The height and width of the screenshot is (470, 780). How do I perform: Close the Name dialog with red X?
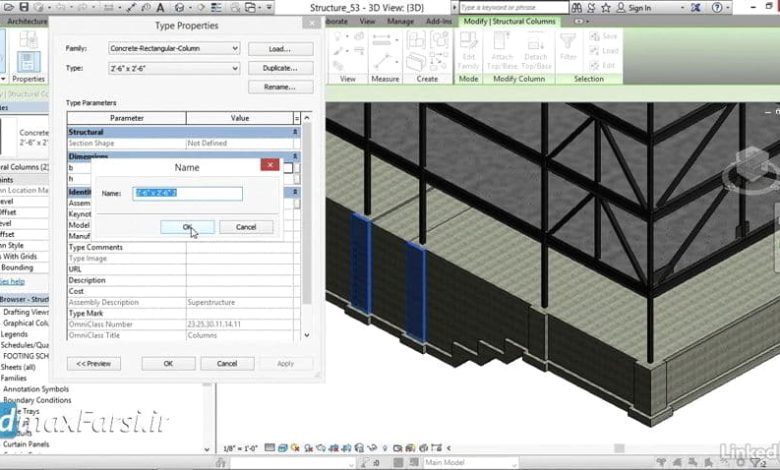click(x=270, y=165)
